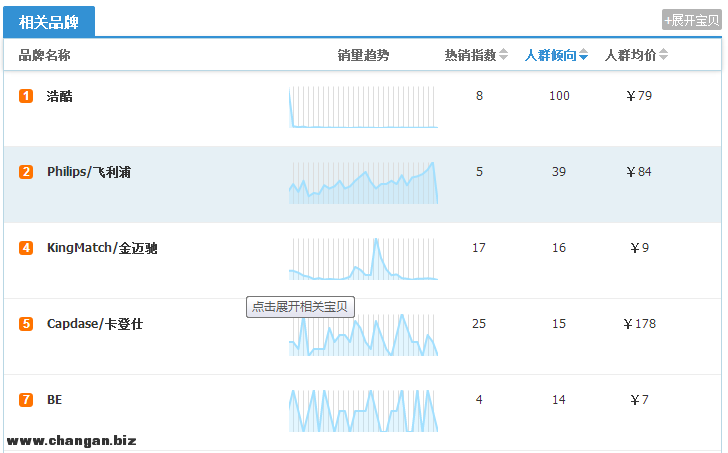Select the Philips/飞利浦 brand name

click(x=89, y=172)
